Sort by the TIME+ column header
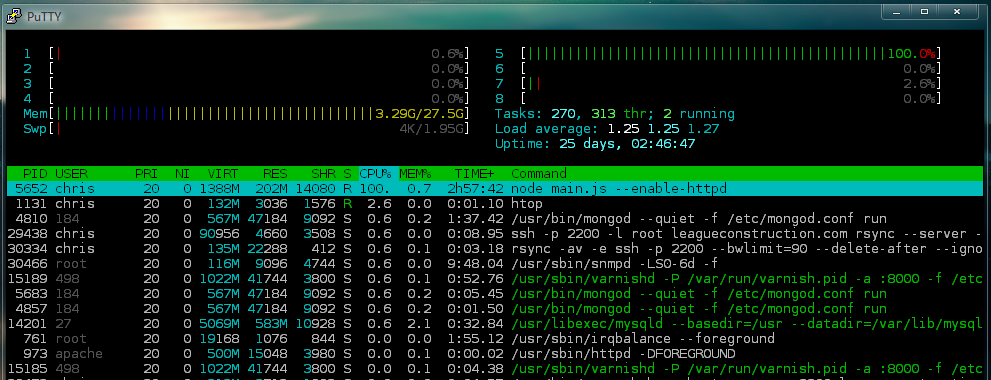Viewport: 991px width, 380px height. (475, 173)
